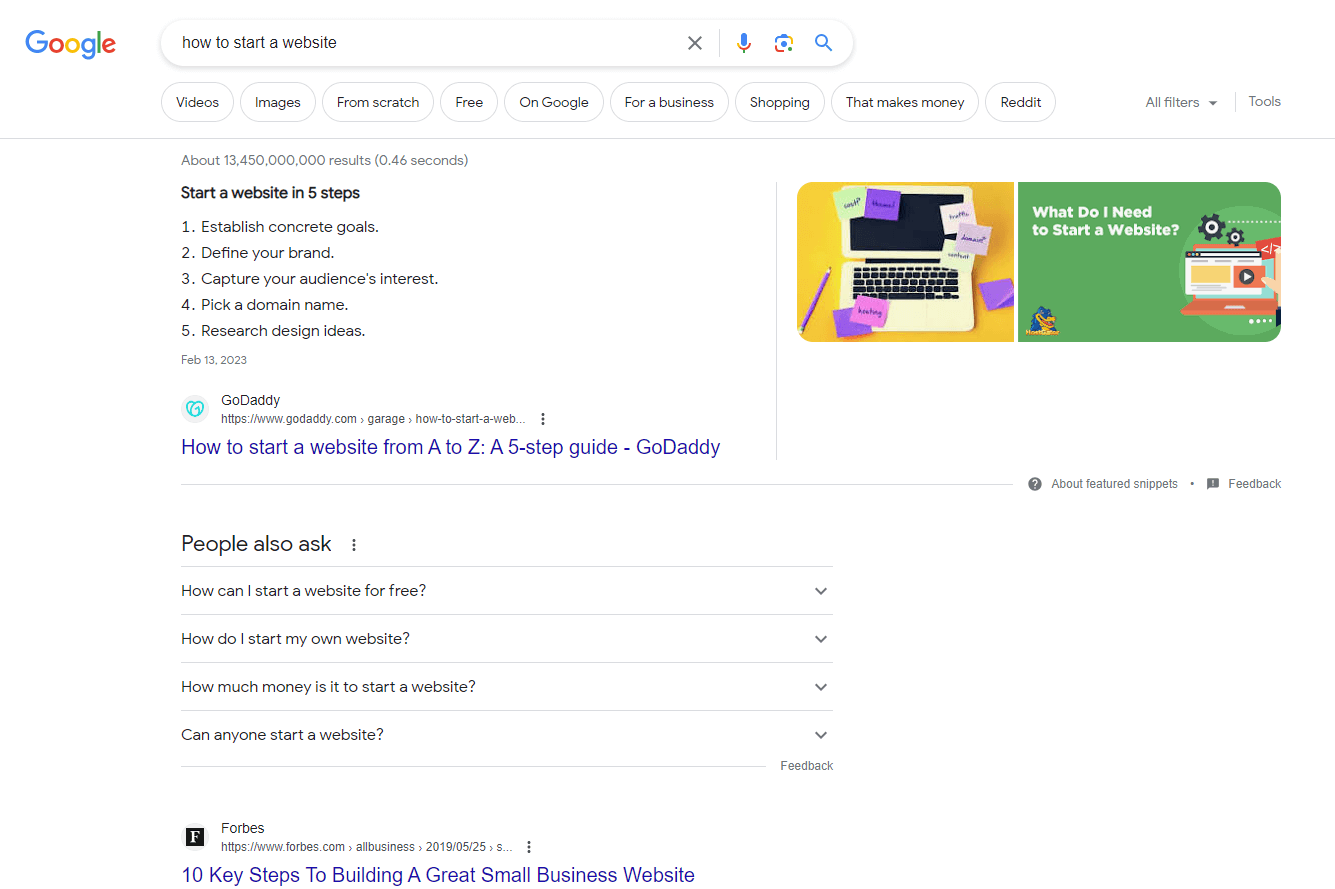
Task: Click the Google logo to return home
Action: tap(70, 44)
